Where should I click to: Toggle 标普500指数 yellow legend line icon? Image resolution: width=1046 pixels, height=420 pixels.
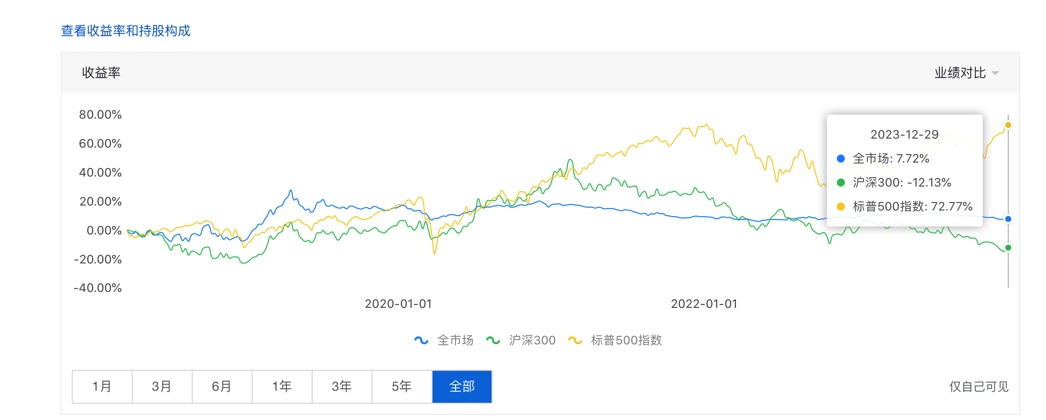[576, 340]
